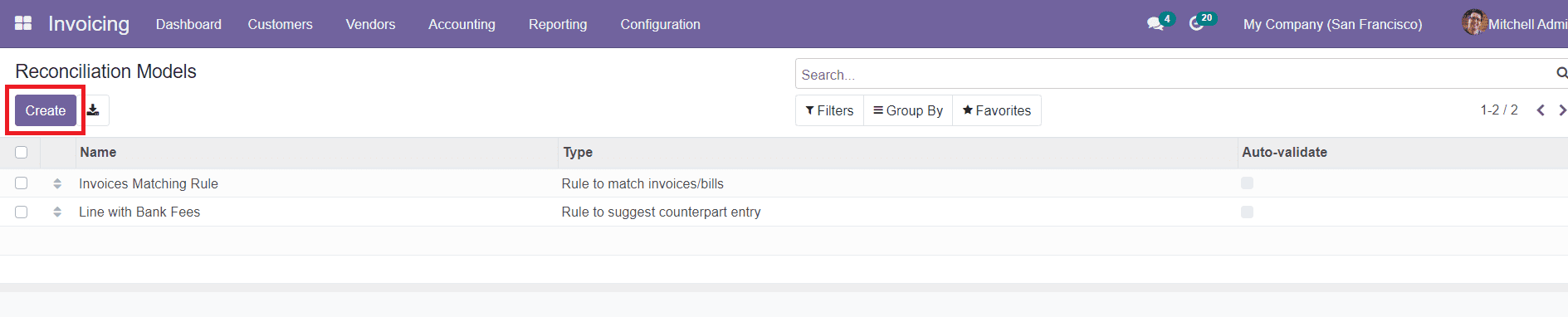Open the Customers menu

(x=281, y=24)
